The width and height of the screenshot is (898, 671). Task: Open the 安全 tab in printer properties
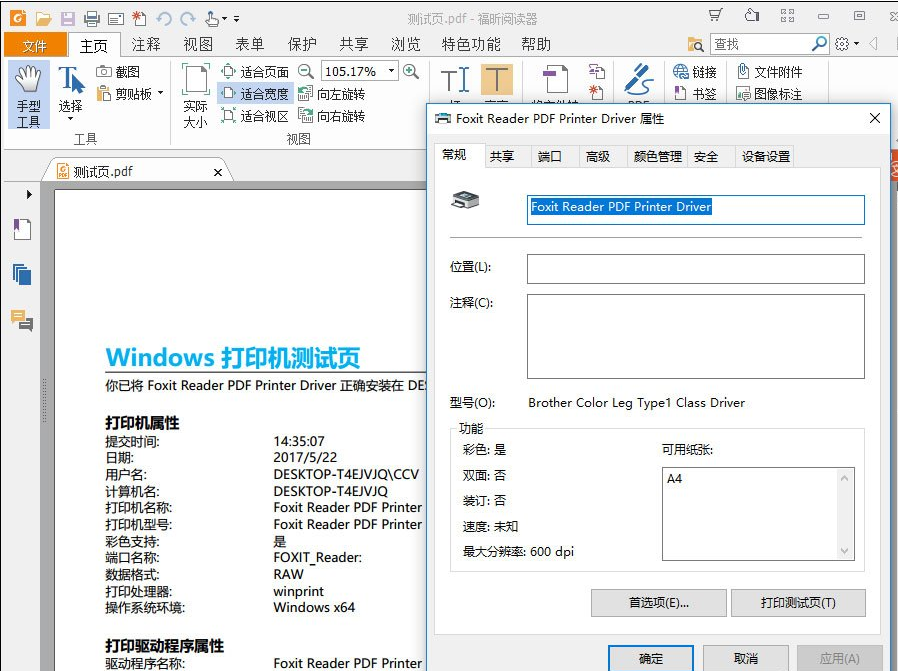click(x=706, y=156)
